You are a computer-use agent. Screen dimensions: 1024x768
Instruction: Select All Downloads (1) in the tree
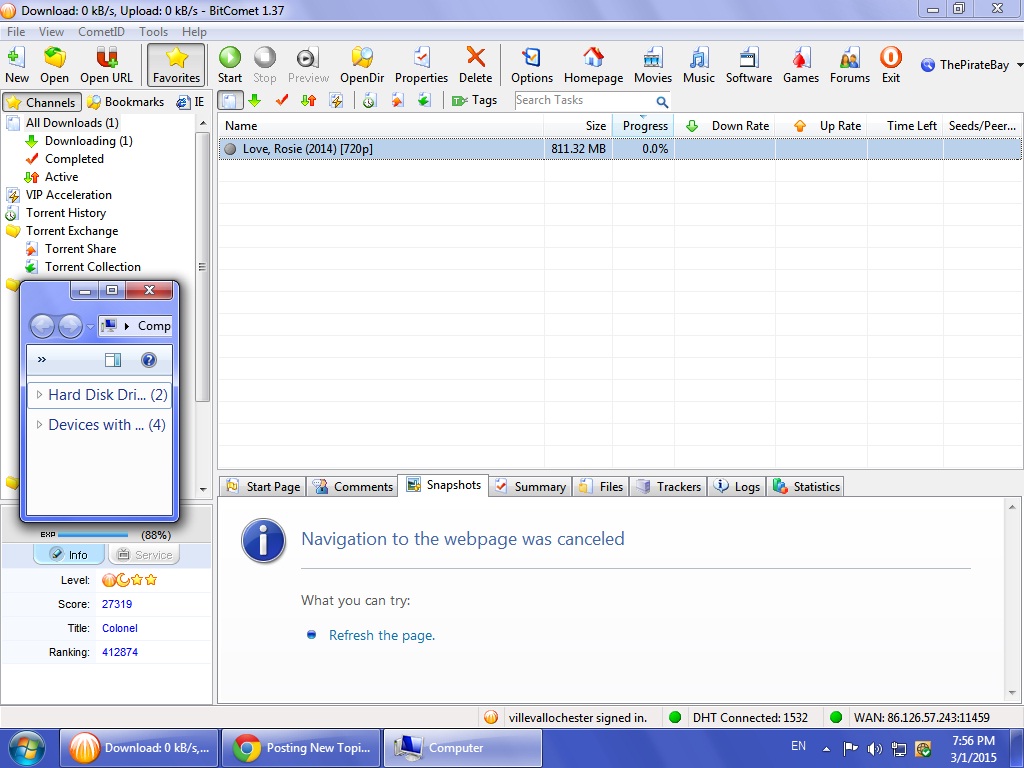[72, 123]
